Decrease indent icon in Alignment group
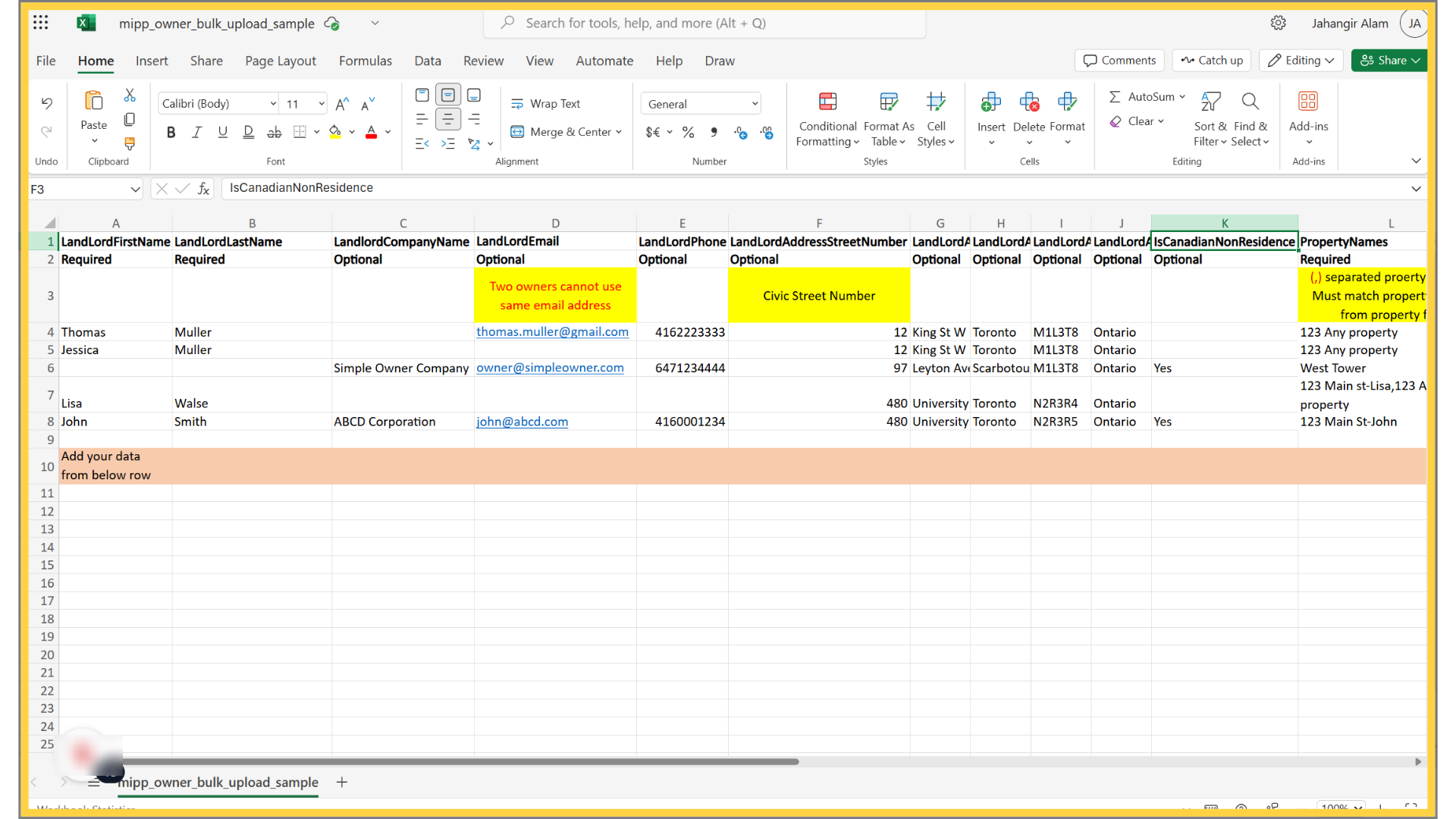The image size is (1456, 819). click(422, 143)
